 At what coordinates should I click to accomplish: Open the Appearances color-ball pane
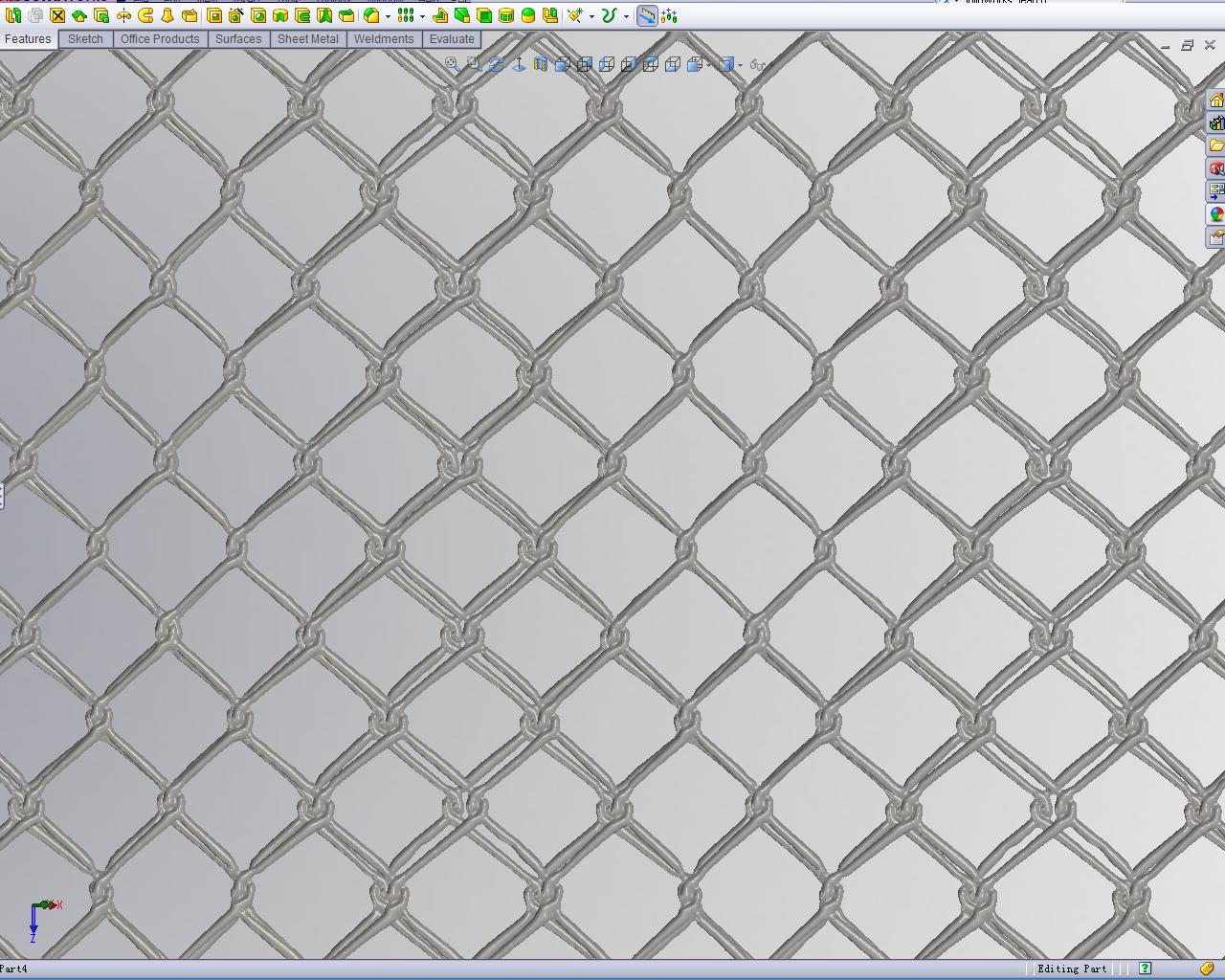point(1216,215)
